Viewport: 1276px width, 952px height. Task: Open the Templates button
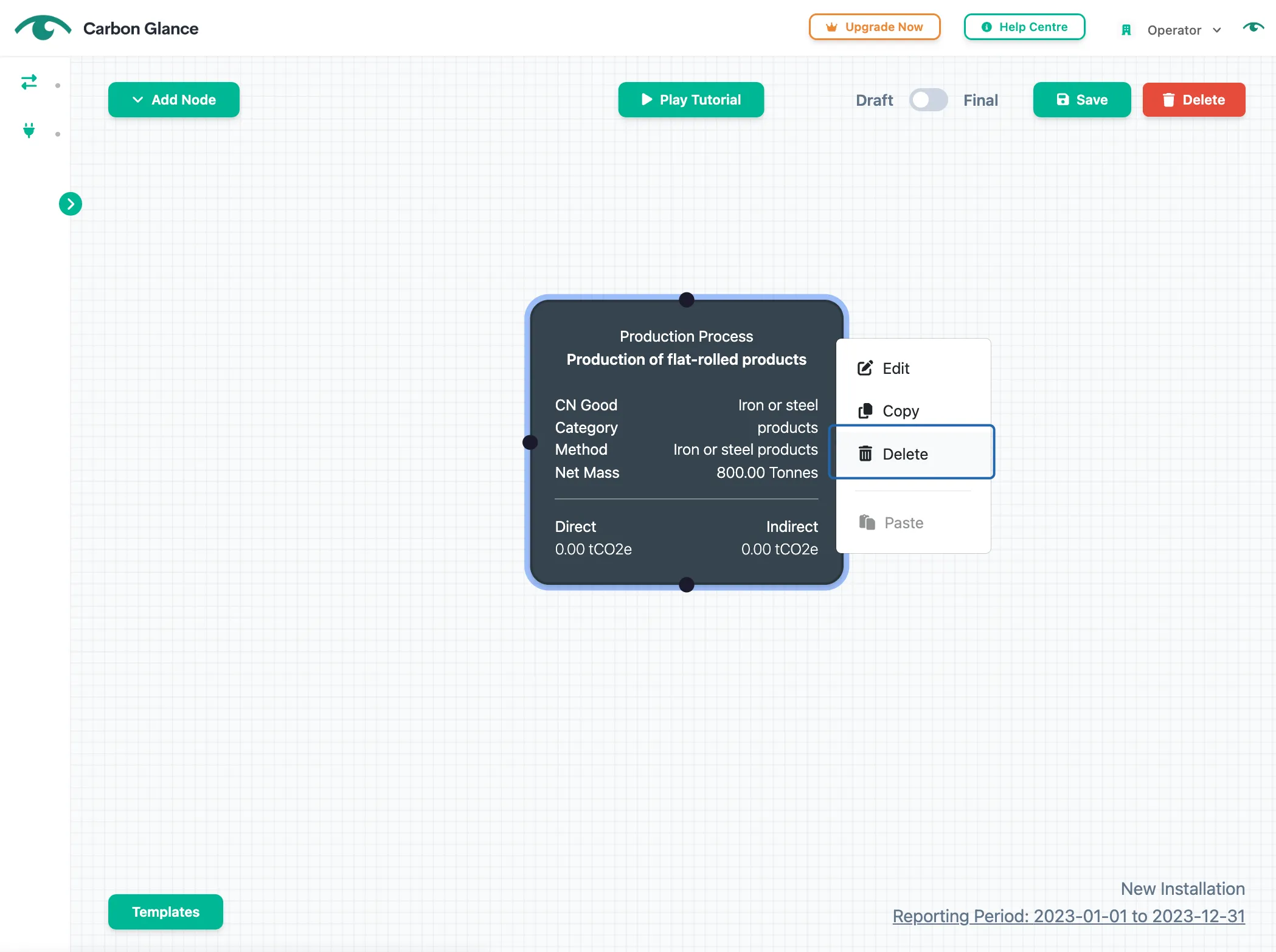(x=165, y=912)
